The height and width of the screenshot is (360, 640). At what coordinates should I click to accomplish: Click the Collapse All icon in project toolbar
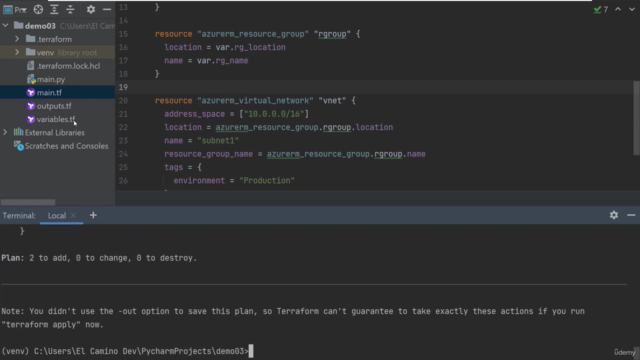[70, 9]
